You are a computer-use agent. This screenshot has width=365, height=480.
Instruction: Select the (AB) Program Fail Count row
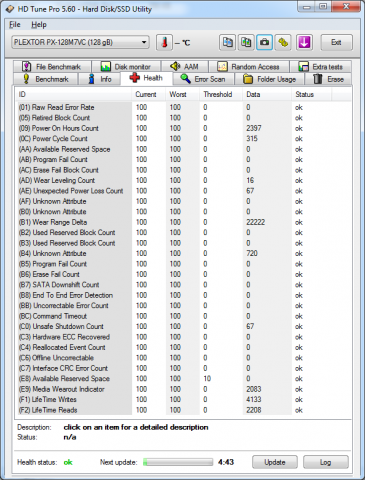pyautogui.click(x=183, y=160)
